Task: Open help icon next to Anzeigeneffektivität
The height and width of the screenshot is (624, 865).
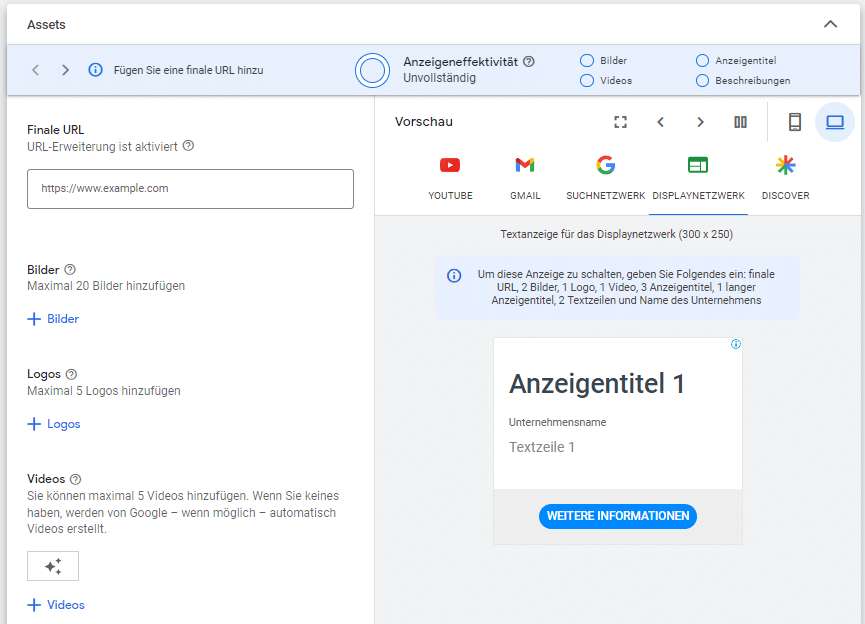Action: [x=528, y=62]
